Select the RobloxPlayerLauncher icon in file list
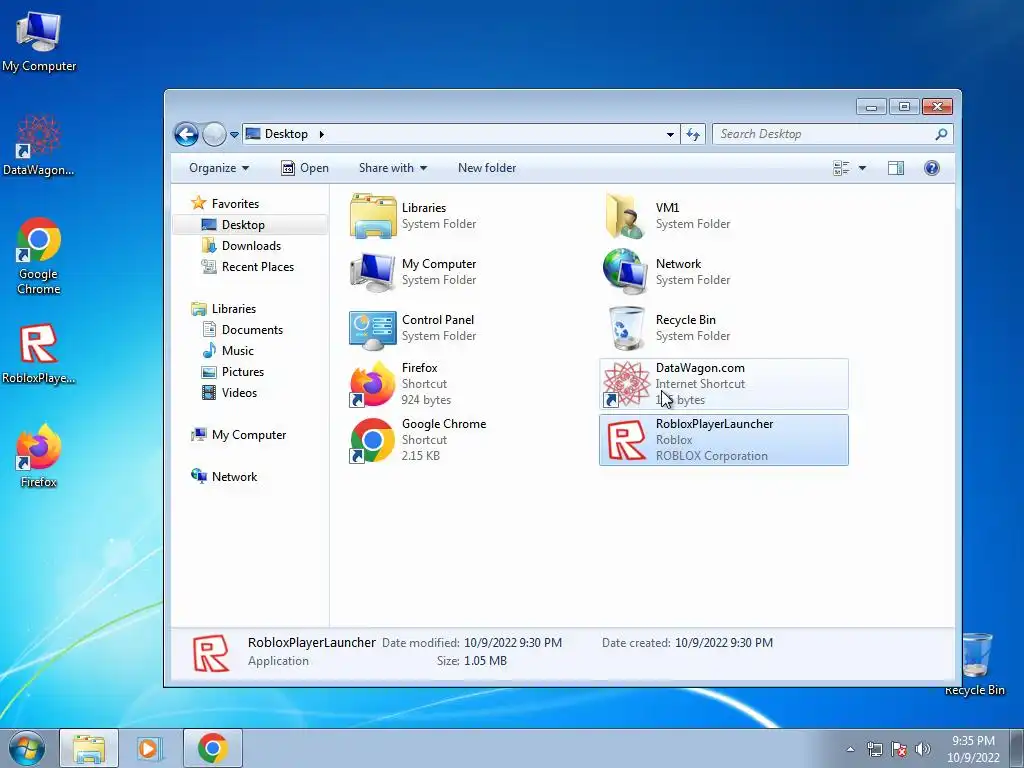 click(x=626, y=440)
